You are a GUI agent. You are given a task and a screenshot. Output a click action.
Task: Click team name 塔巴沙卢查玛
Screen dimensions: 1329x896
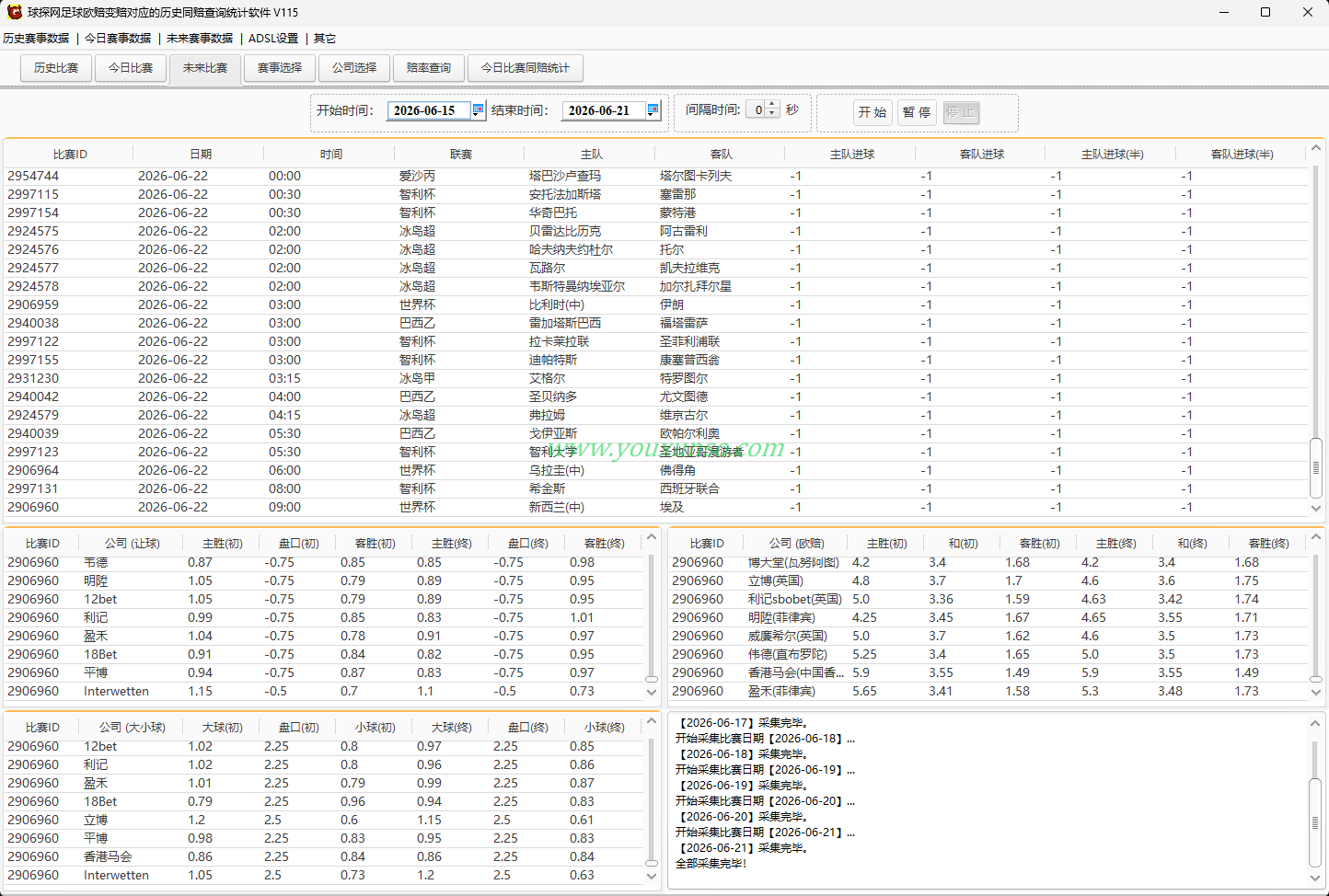coord(565,176)
